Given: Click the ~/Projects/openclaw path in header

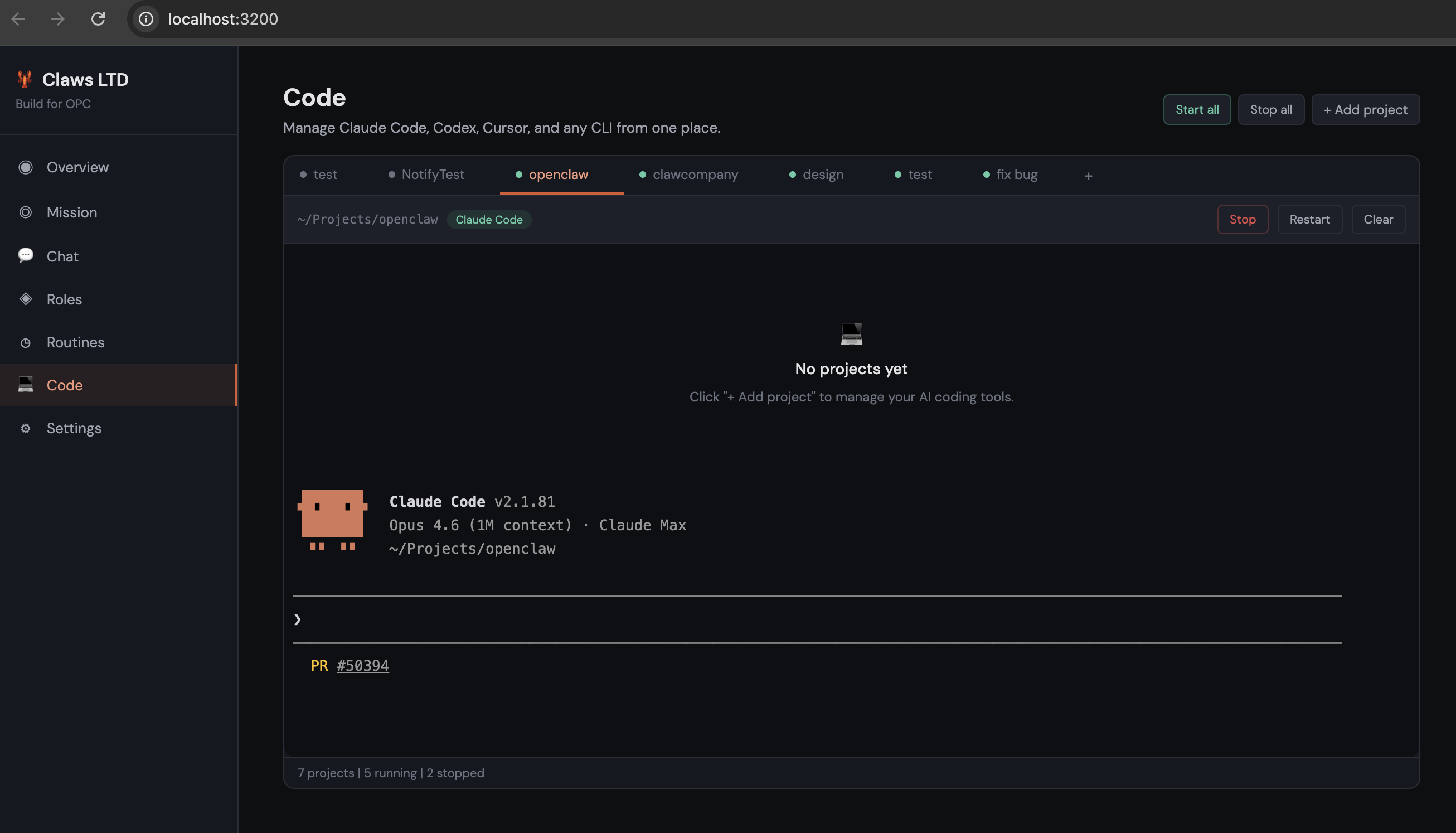Looking at the screenshot, I should pos(368,219).
